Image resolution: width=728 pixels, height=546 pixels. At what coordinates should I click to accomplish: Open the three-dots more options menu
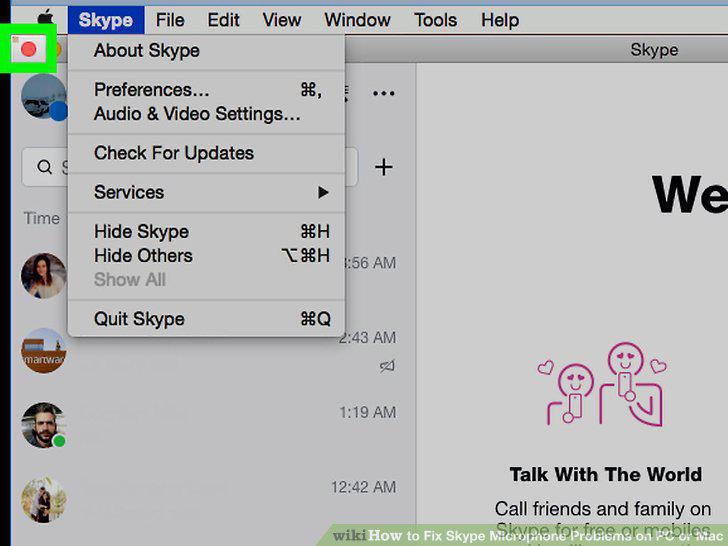point(384,93)
